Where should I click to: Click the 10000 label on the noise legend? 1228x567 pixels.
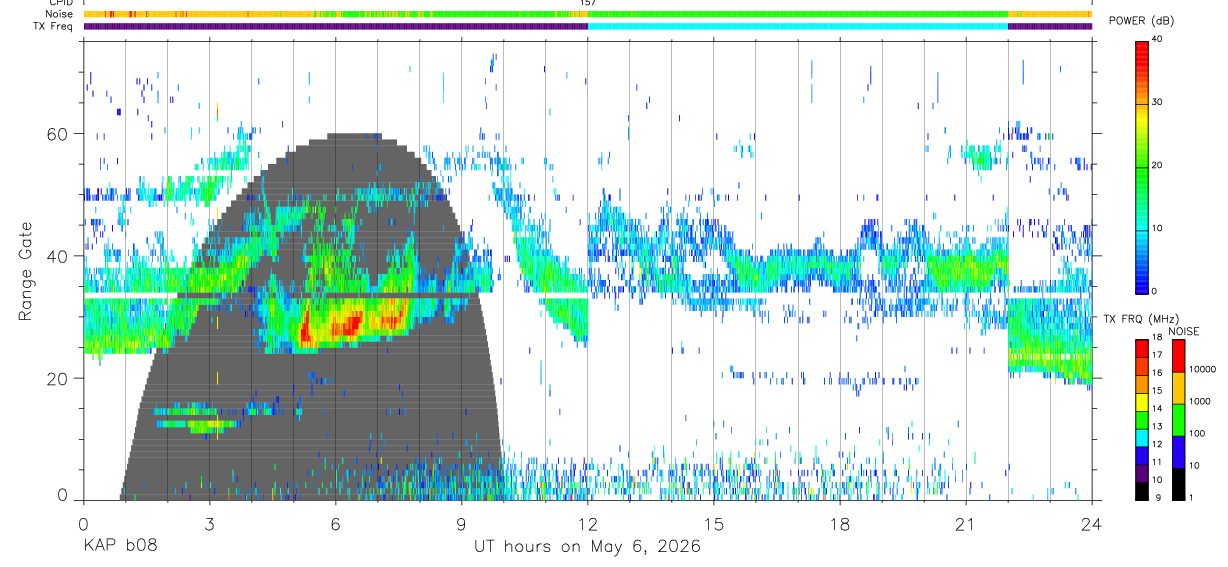[x=1203, y=369]
